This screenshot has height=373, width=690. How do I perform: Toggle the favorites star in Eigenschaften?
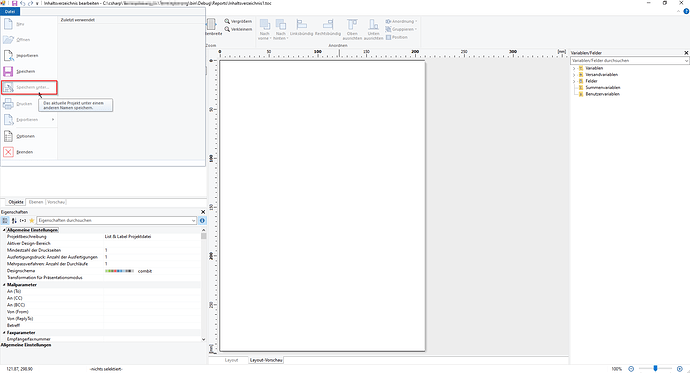(x=32, y=220)
